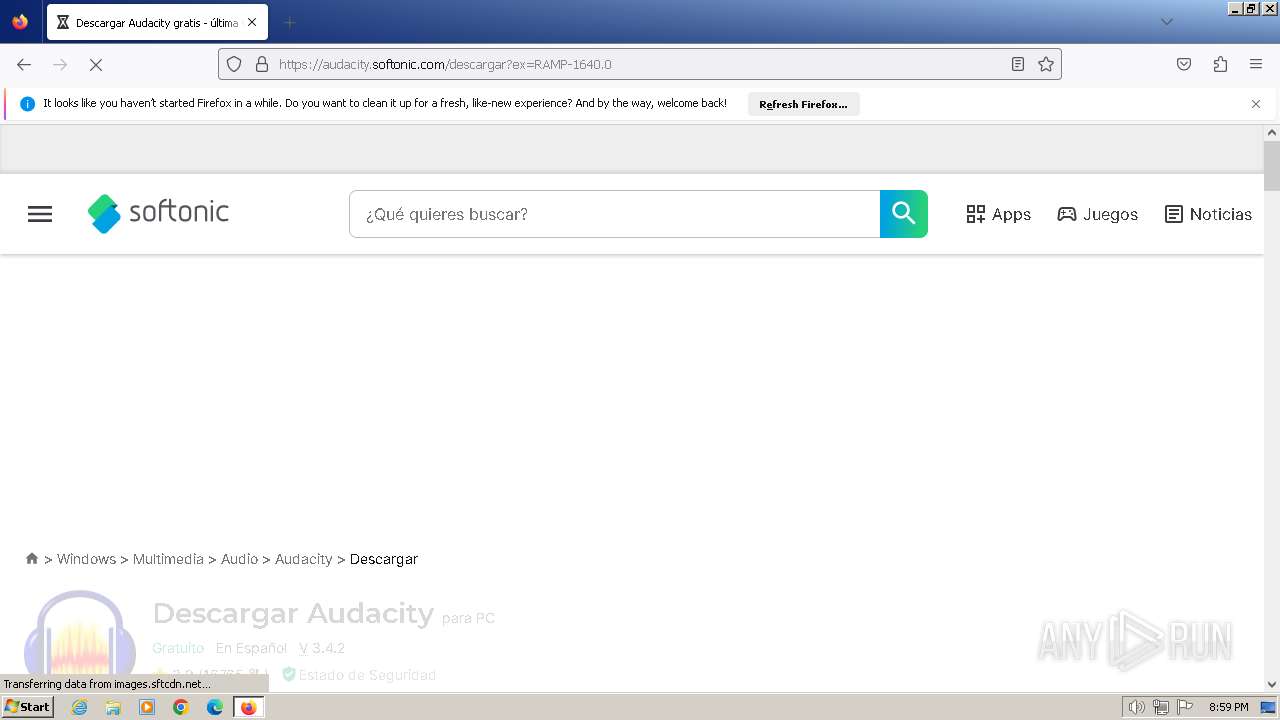
Task: Bookmark this page with the star
Action: click(x=1046, y=64)
